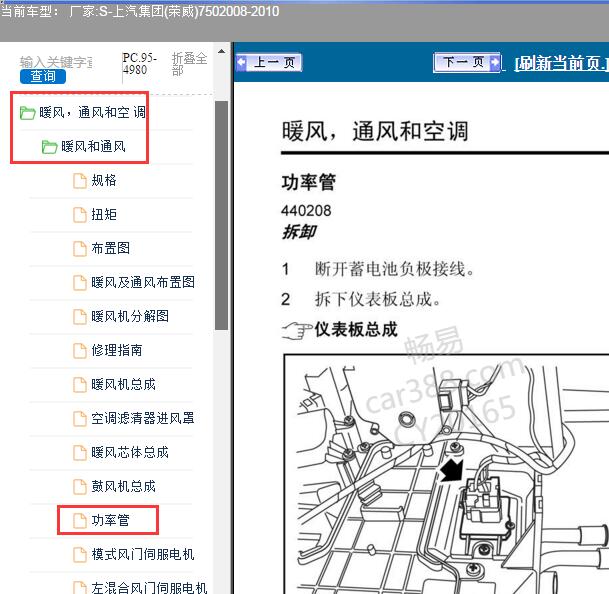Open the 空调滤清器进风罩 document
The image size is (609, 594).
coord(143,418)
